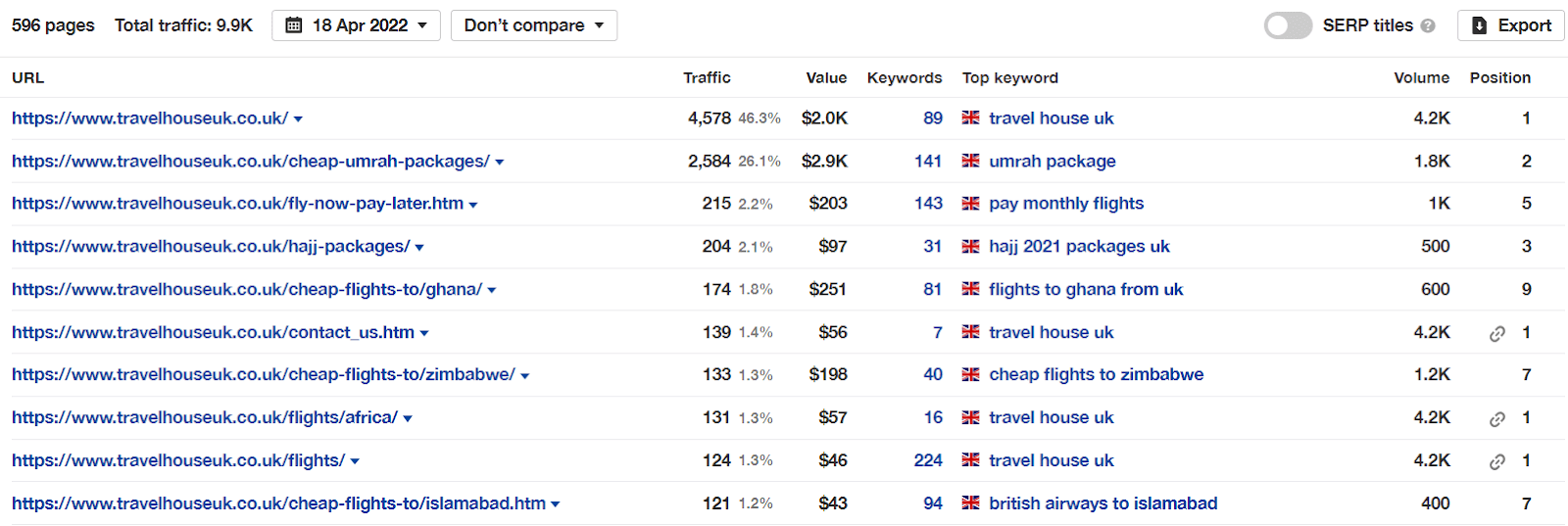Sort by Volume column header
The height and width of the screenshot is (526, 1568).
(x=1422, y=77)
